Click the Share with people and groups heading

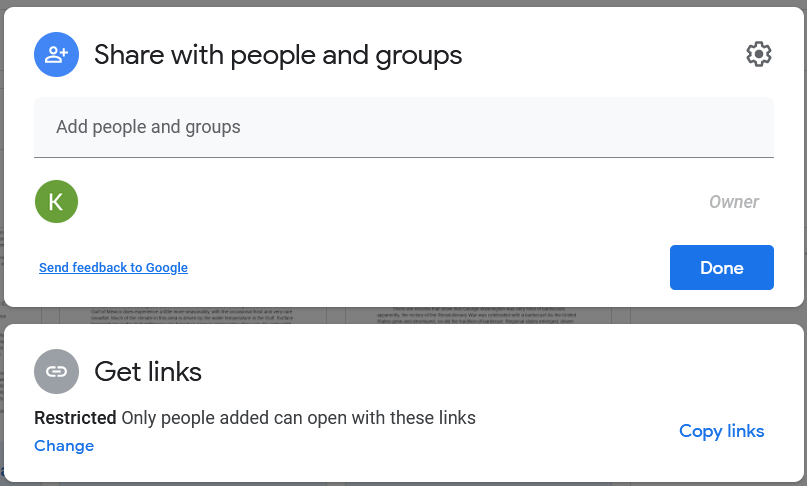tap(278, 55)
